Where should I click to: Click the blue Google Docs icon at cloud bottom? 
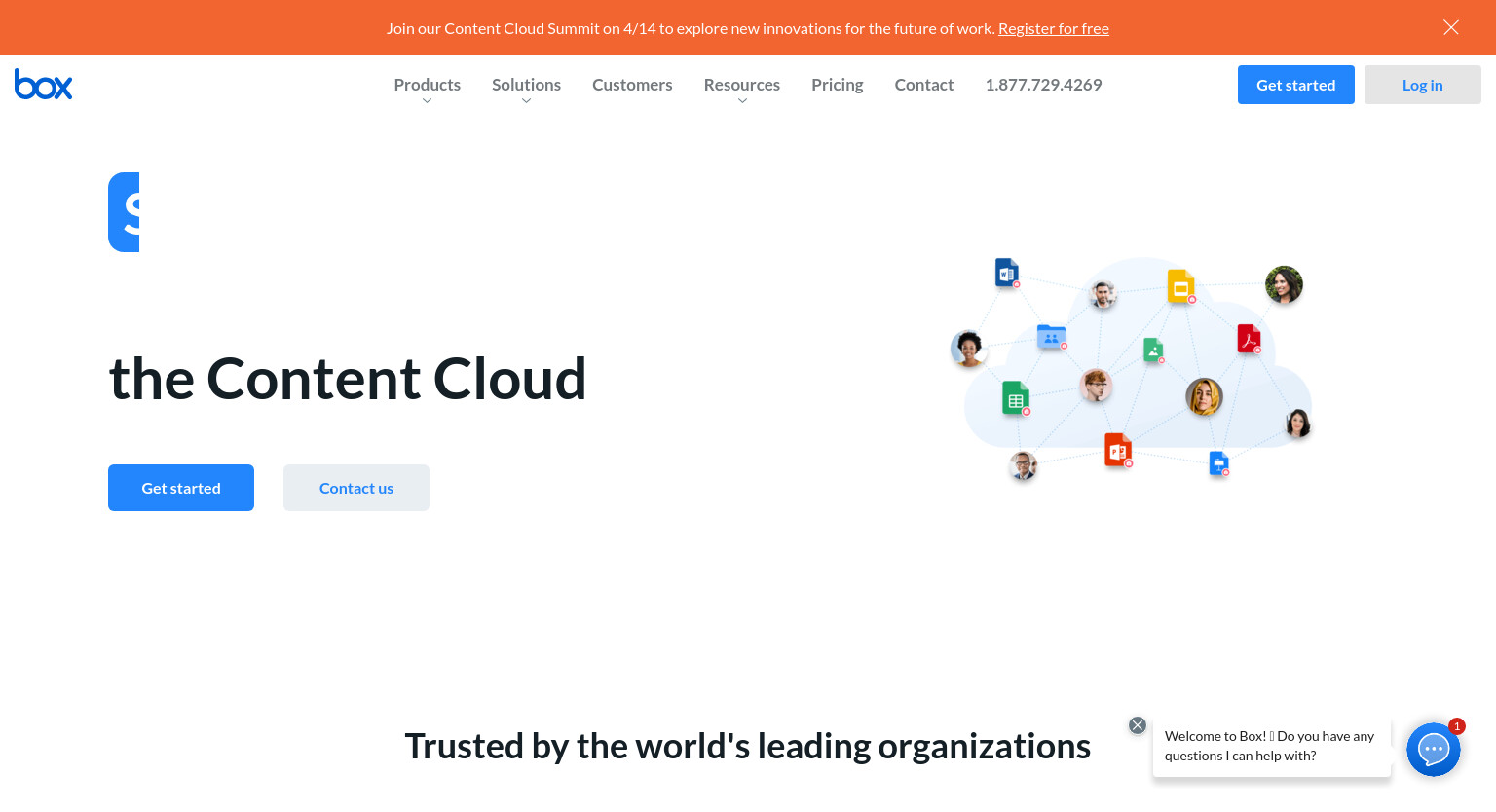pos(1219,464)
